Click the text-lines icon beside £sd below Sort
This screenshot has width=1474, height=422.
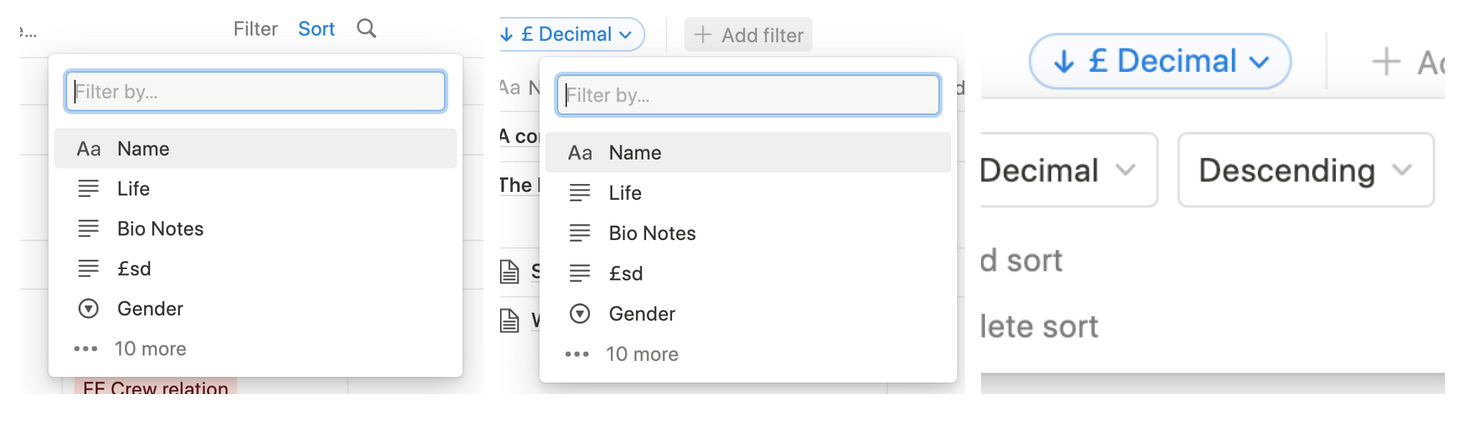point(89,269)
